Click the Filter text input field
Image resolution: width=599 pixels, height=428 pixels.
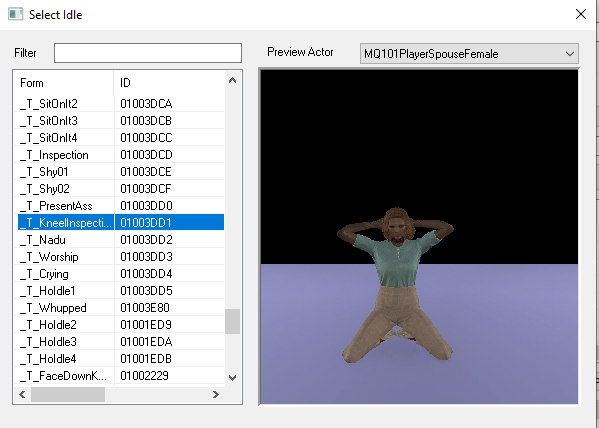pos(148,53)
